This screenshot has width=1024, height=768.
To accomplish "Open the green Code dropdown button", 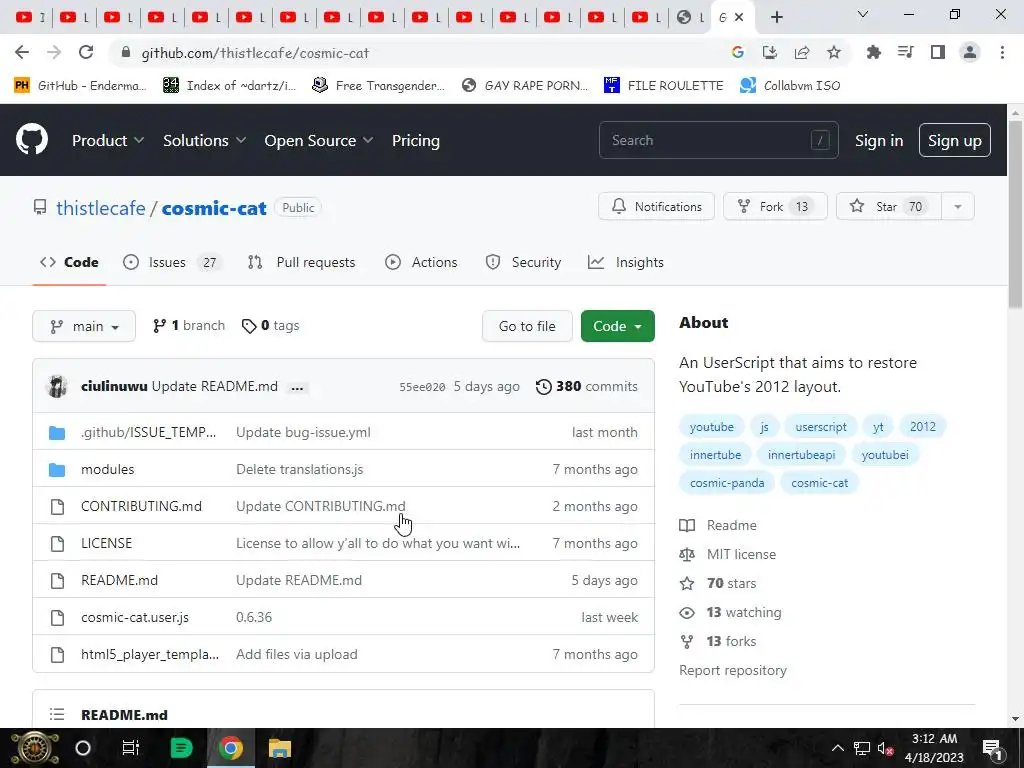I will (x=617, y=326).
